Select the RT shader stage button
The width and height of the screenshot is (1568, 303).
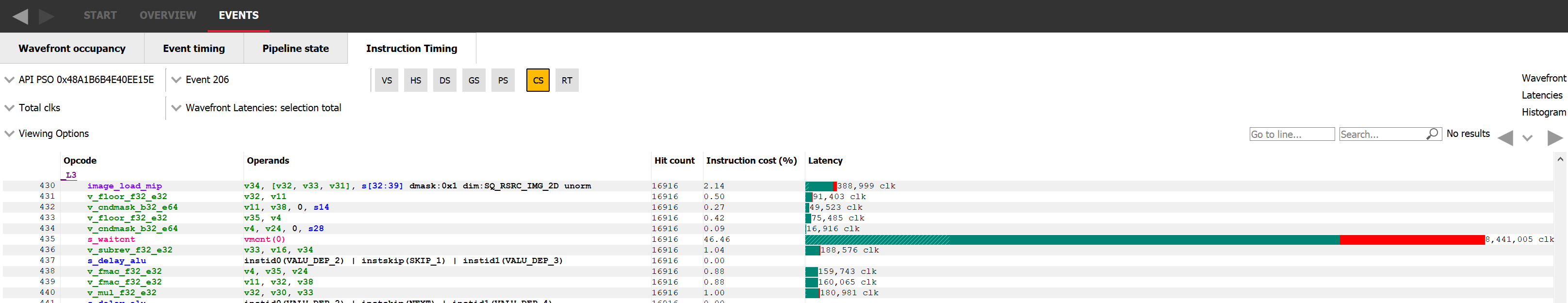[x=567, y=81]
